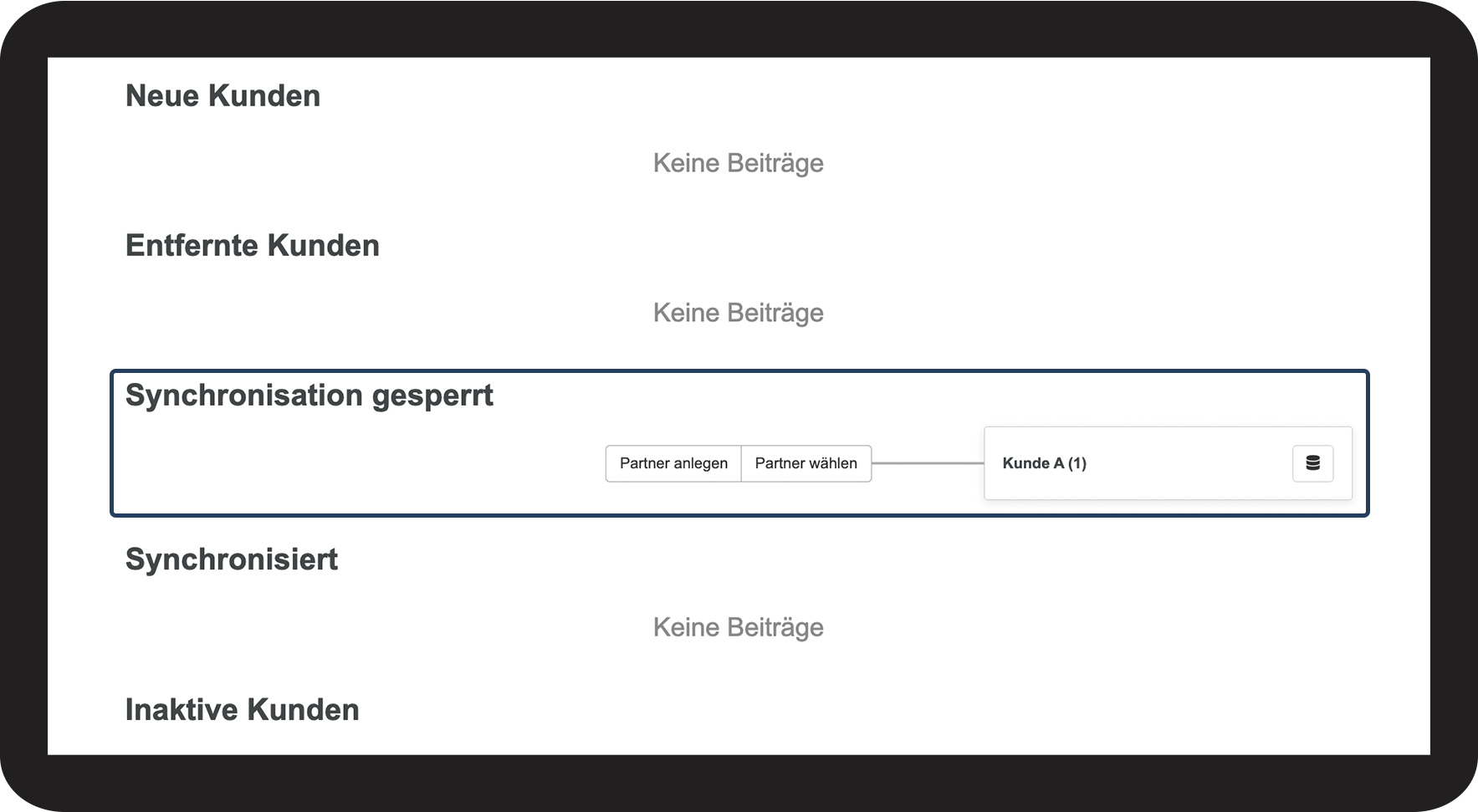
Task: Click the "Inaktive Kunden" section heading
Action: tap(242, 710)
